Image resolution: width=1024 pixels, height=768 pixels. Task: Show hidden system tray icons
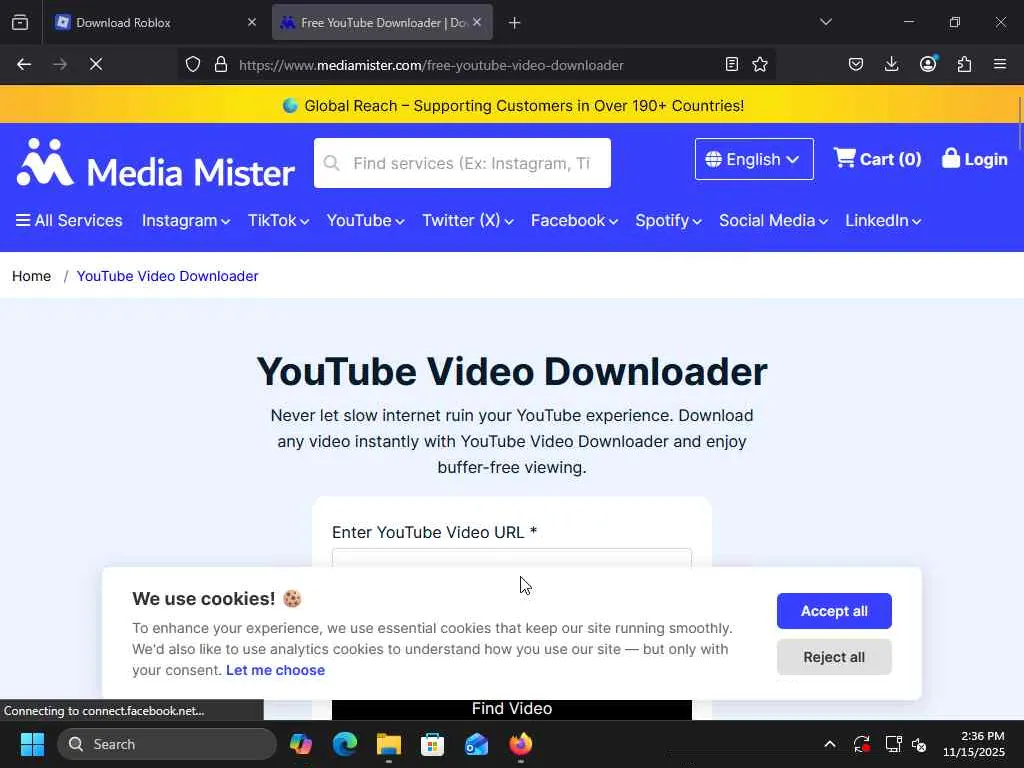pos(829,744)
